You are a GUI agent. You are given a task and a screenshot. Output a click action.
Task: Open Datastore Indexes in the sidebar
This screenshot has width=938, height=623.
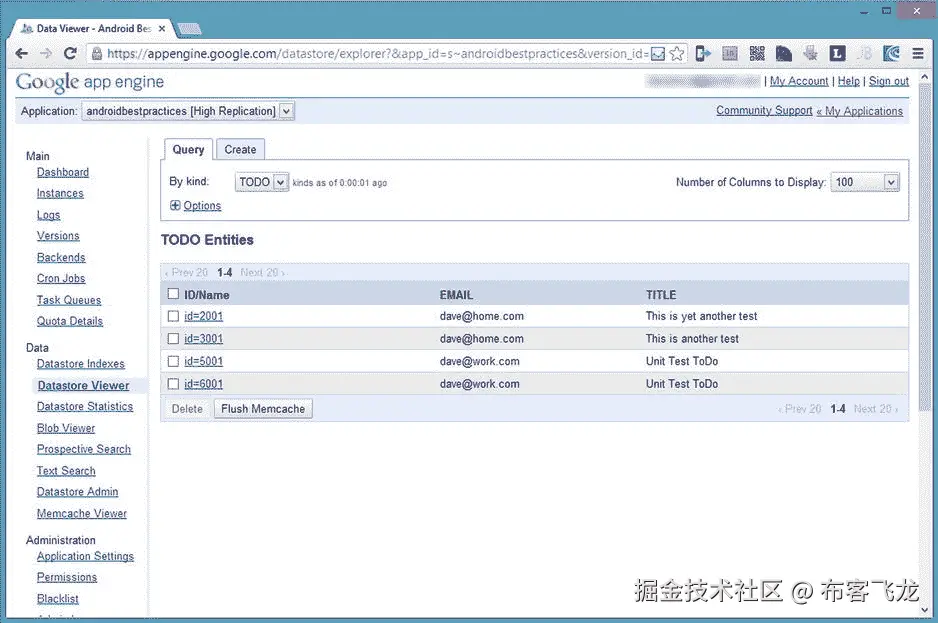click(x=81, y=364)
